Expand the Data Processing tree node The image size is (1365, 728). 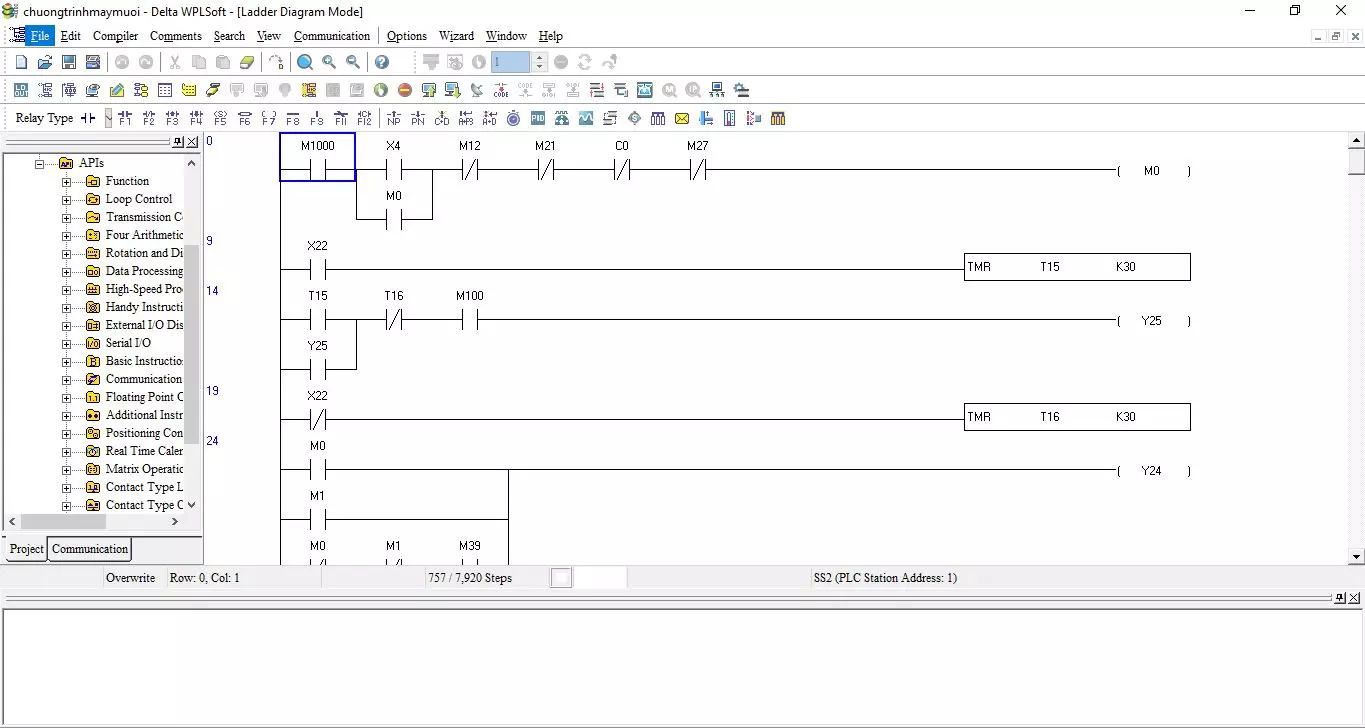click(67, 271)
